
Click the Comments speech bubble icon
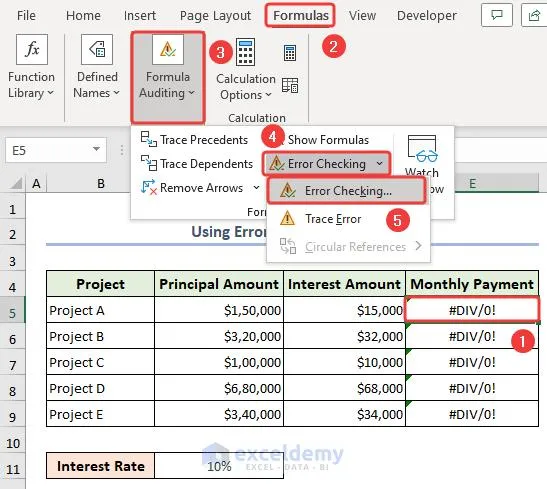[x=497, y=15]
